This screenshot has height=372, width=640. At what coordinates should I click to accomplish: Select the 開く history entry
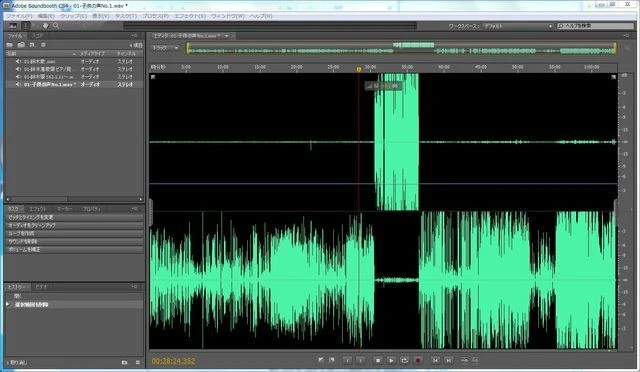(74, 296)
